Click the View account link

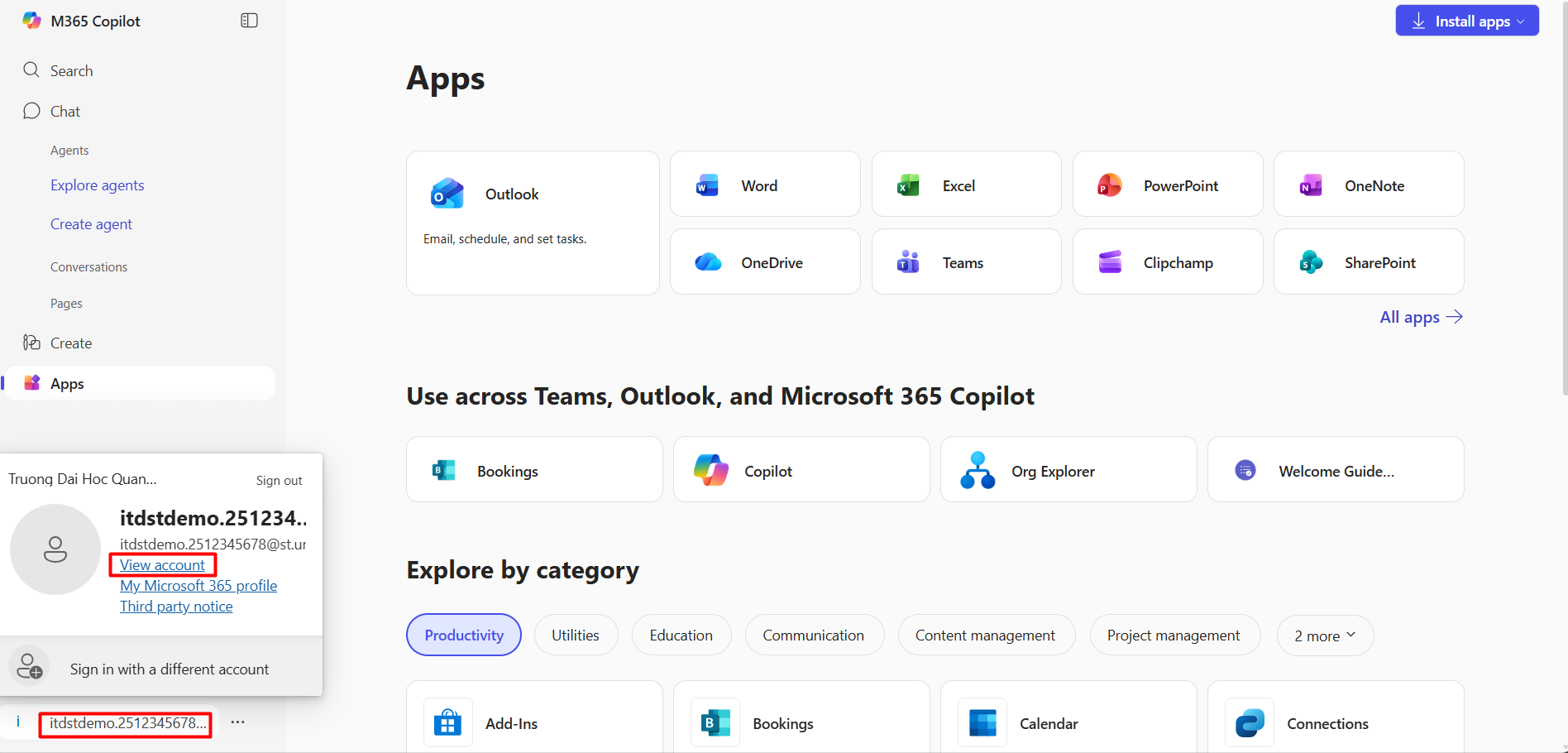(x=162, y=565)
